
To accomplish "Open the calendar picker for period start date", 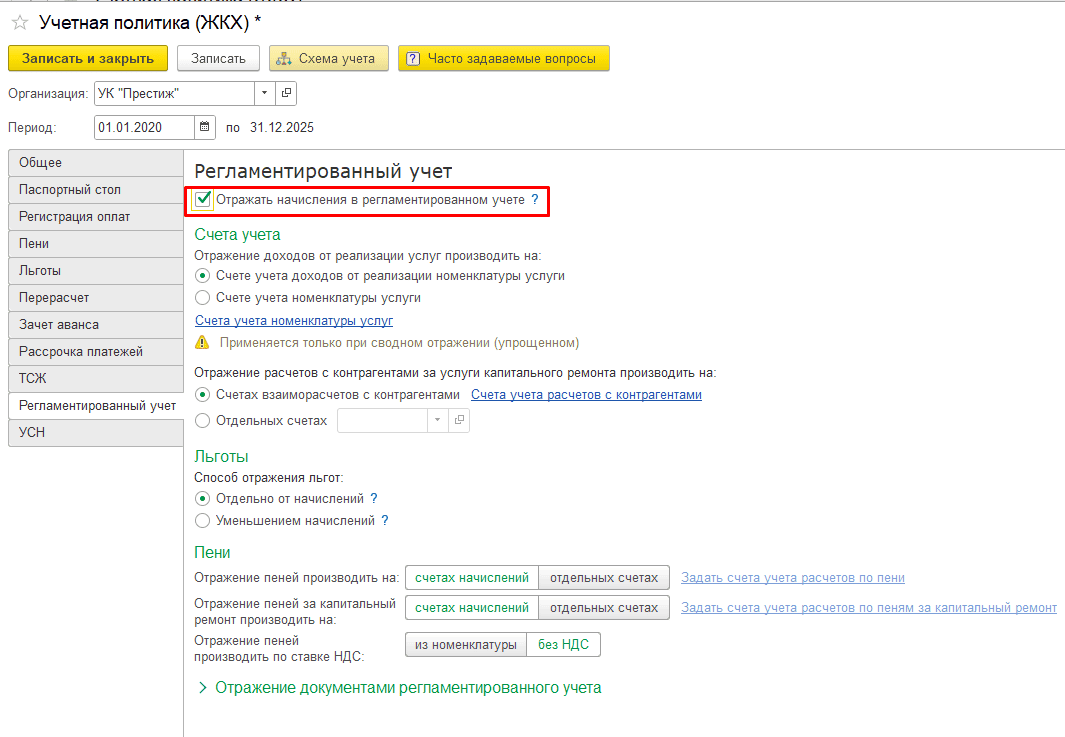I will 205,127.
